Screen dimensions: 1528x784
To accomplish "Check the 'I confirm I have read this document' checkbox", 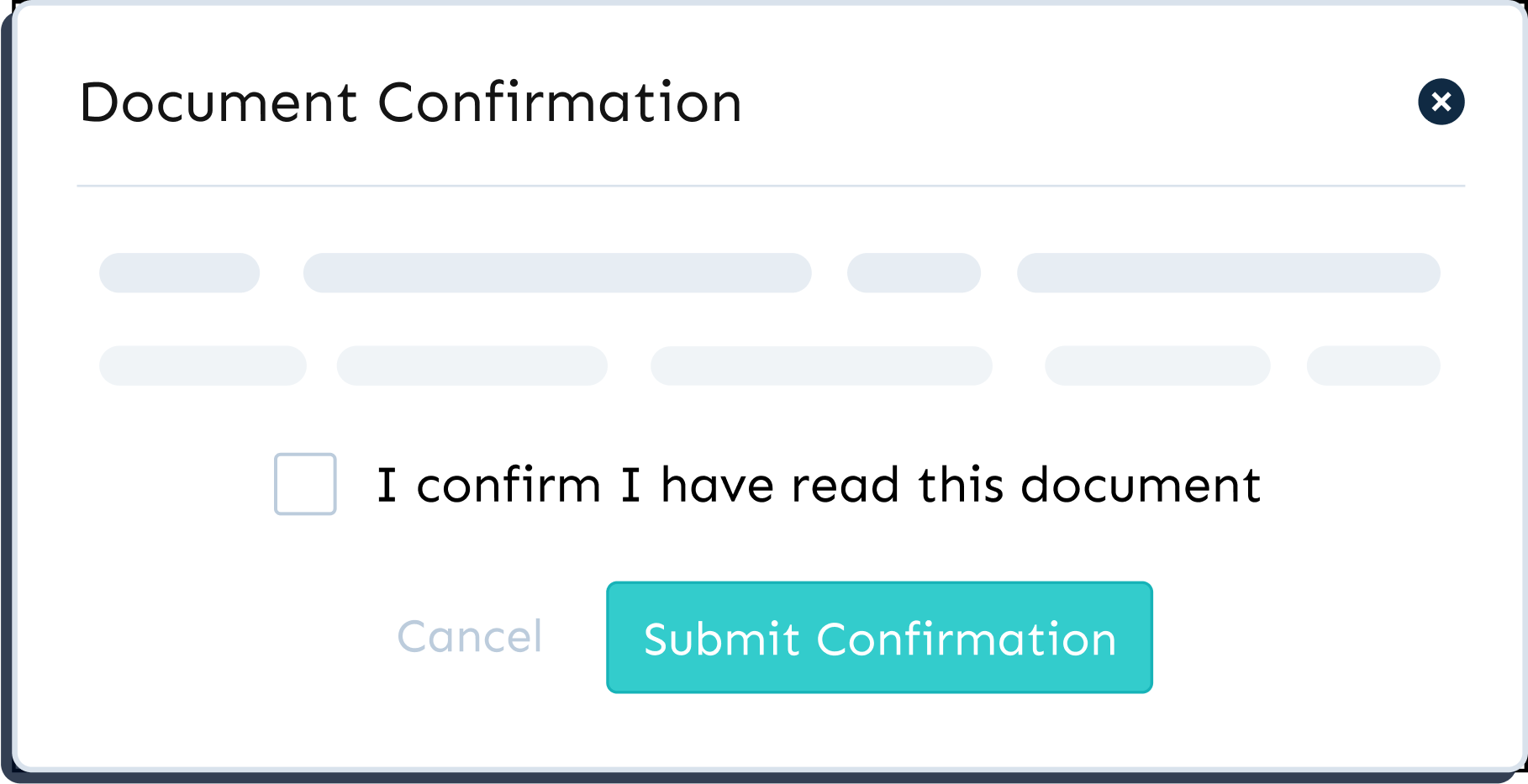I will click(x=304, y=484).
